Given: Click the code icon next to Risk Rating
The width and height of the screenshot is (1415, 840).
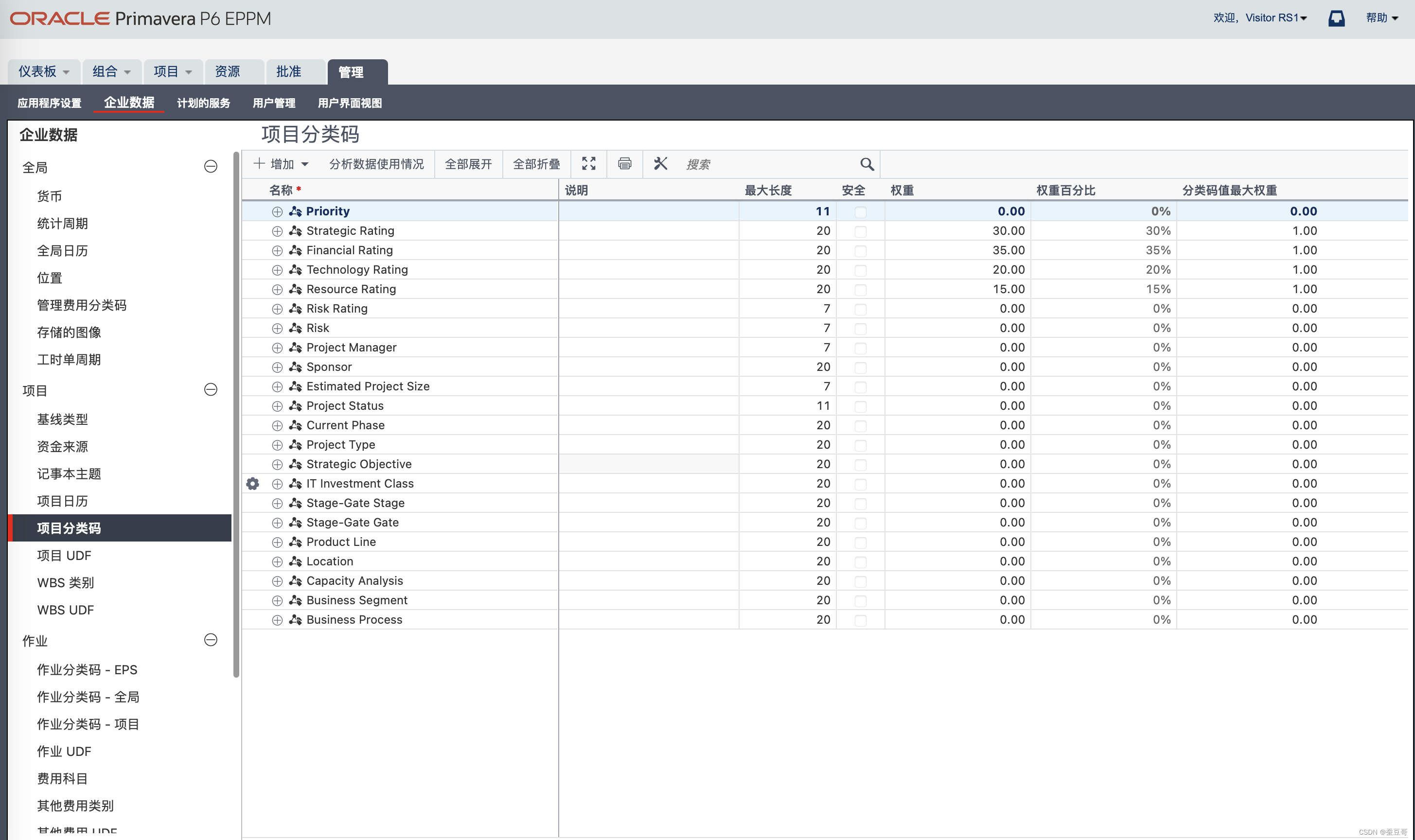Looking at the screenshot, I should click(295, 309).
